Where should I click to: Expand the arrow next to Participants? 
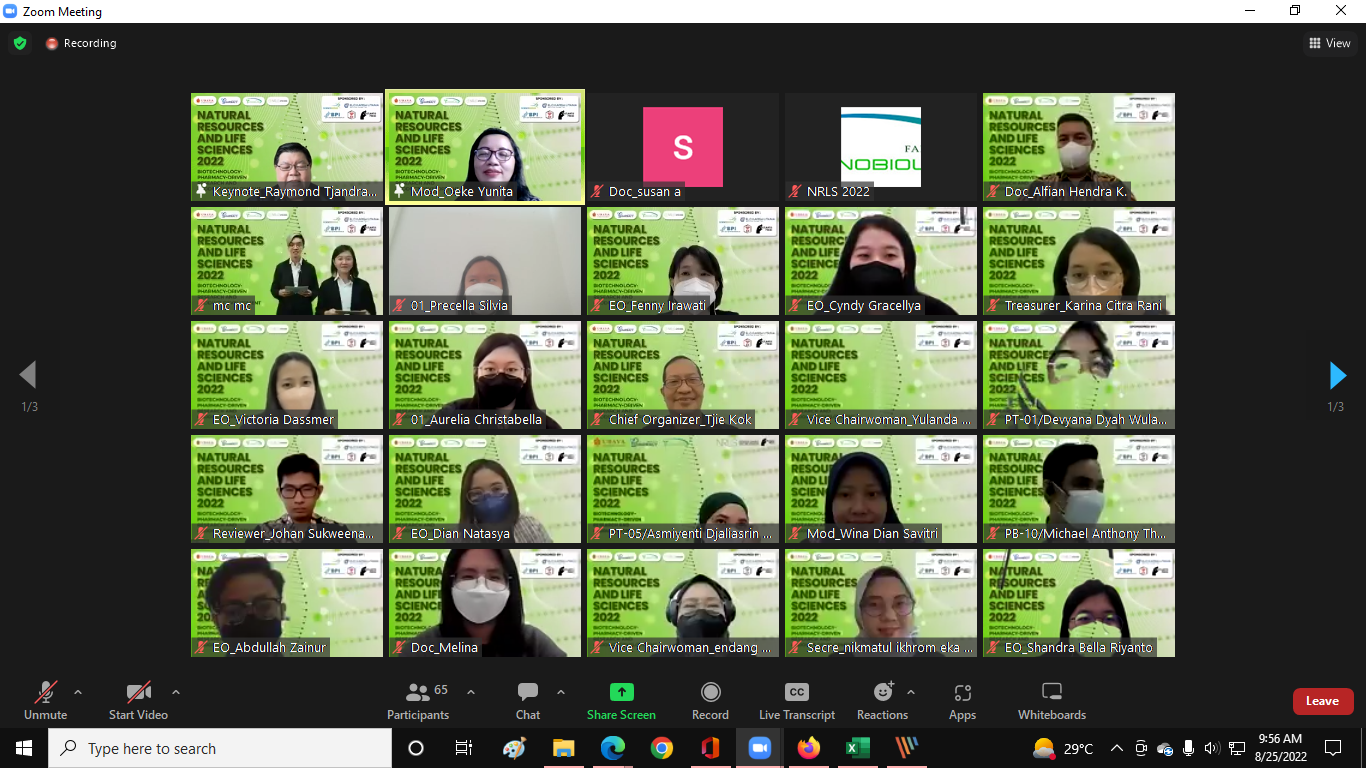pyautogui.click(x=471, y=692)
